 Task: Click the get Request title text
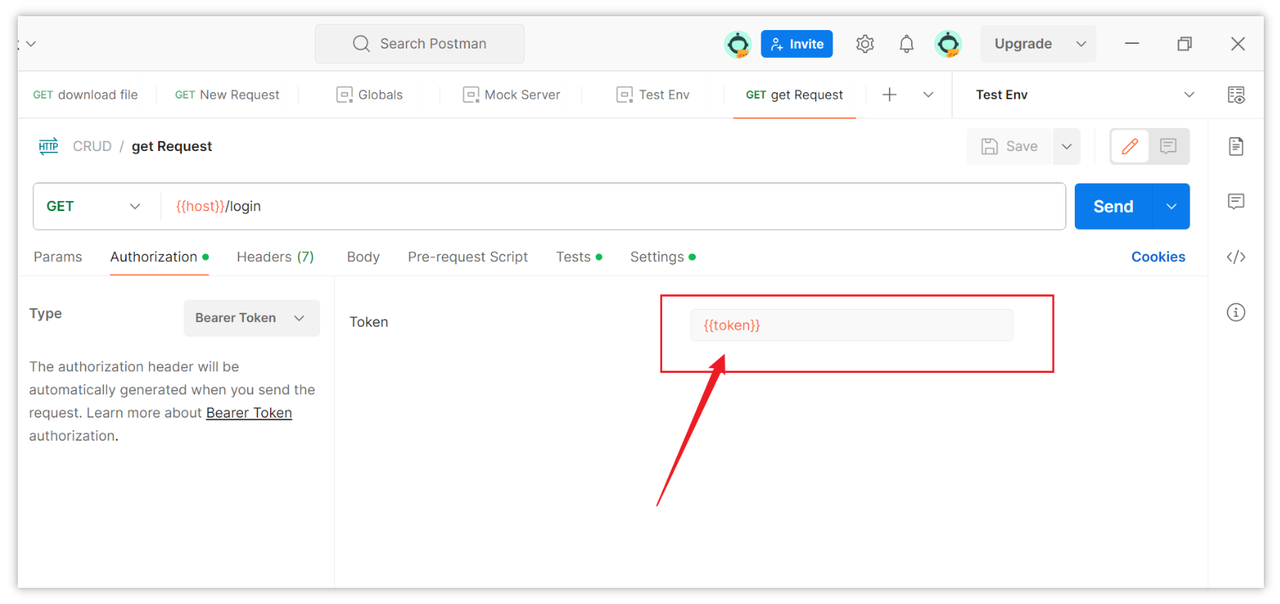[172, 146]
